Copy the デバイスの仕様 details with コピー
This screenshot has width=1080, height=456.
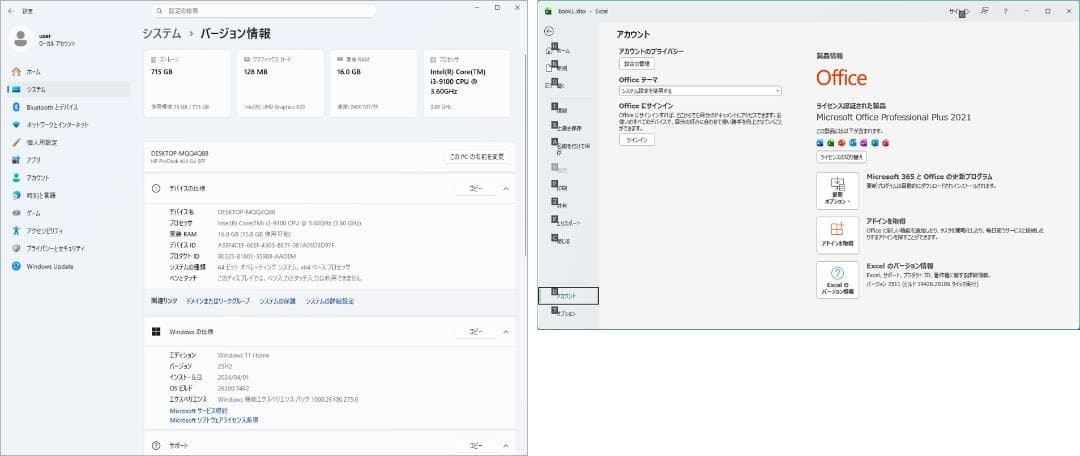[x=476, y=188]
